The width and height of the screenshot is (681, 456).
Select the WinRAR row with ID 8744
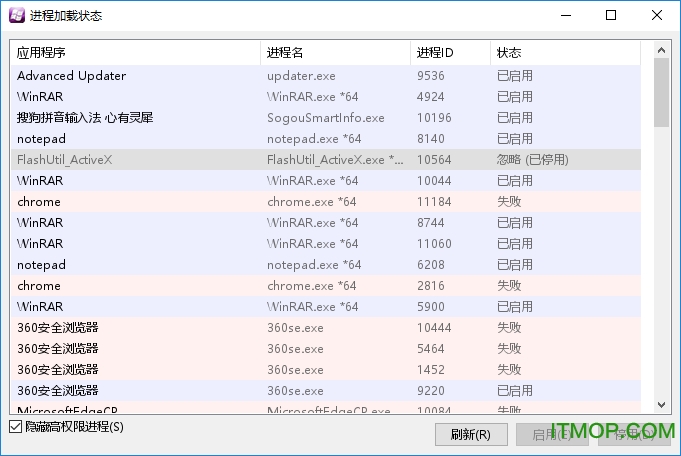coord(326,223)
